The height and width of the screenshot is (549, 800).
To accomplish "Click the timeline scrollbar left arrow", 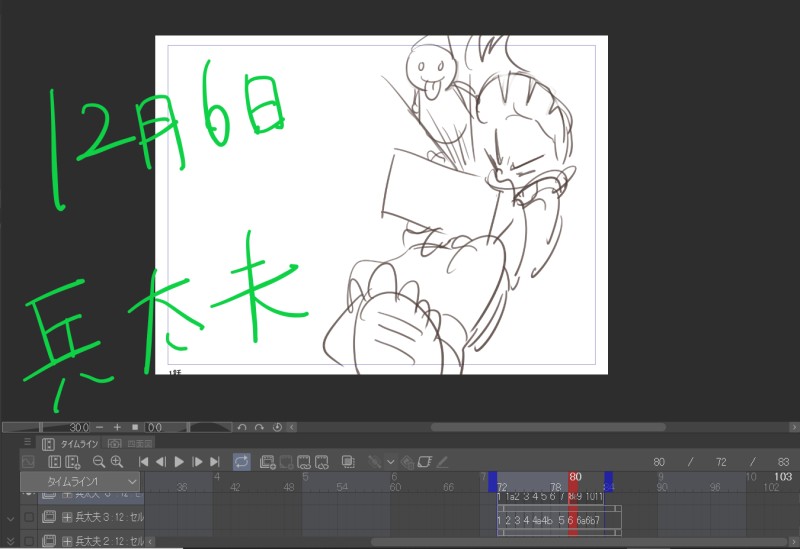I will pyautogui.click(x=150, y=542).
